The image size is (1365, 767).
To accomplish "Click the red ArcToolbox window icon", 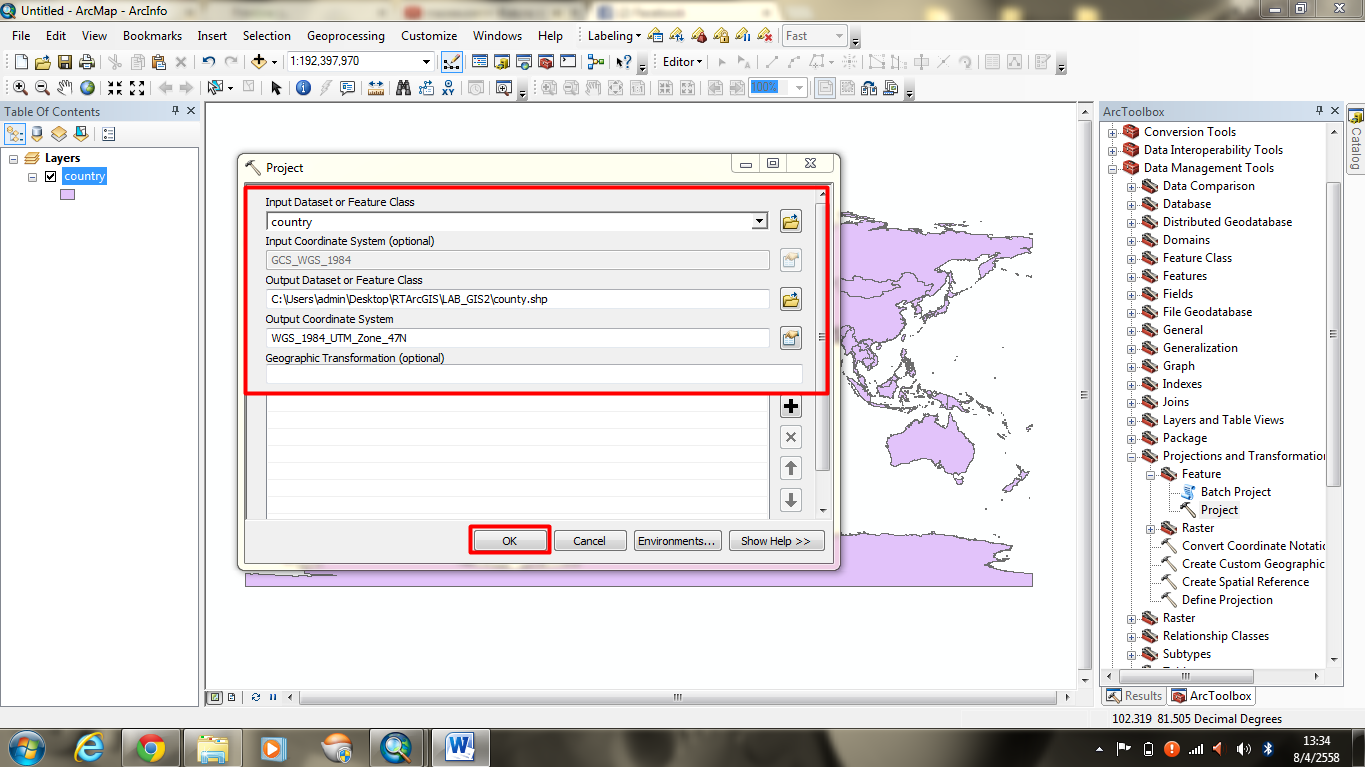I will [546, 62].
